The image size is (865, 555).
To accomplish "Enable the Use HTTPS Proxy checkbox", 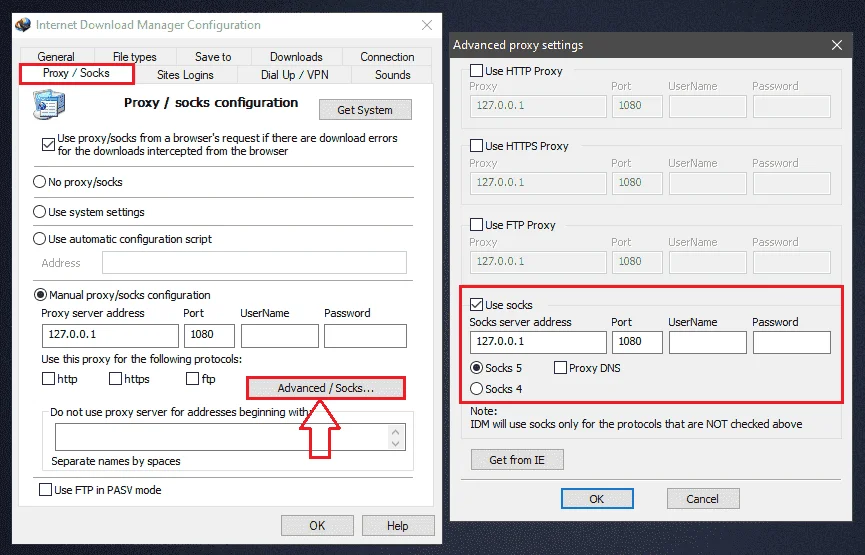I will 476,146.
